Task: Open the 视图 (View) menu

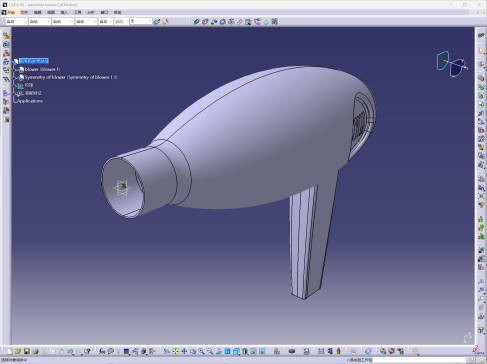Action: (51, 12)
